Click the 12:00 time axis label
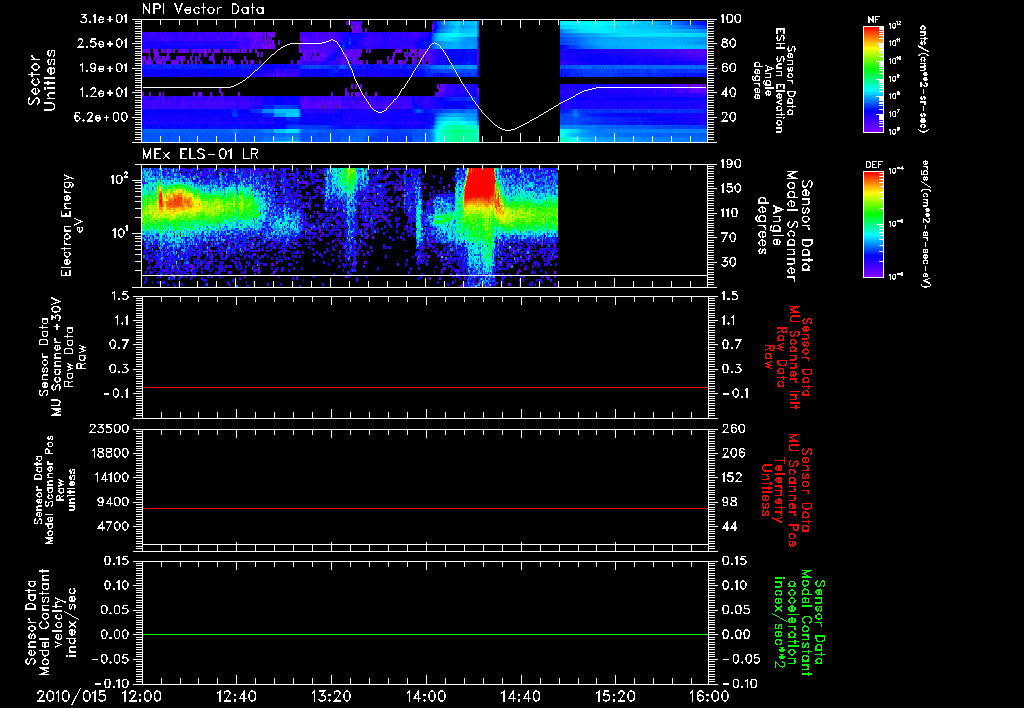The height and width of the screenshot is (708, 1024). coord(142,696)
